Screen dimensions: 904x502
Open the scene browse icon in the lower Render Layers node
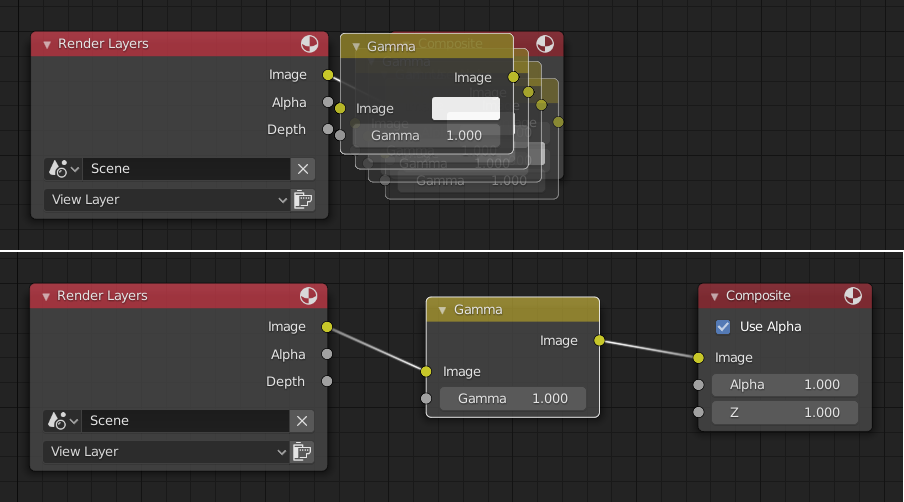[62, 421]
